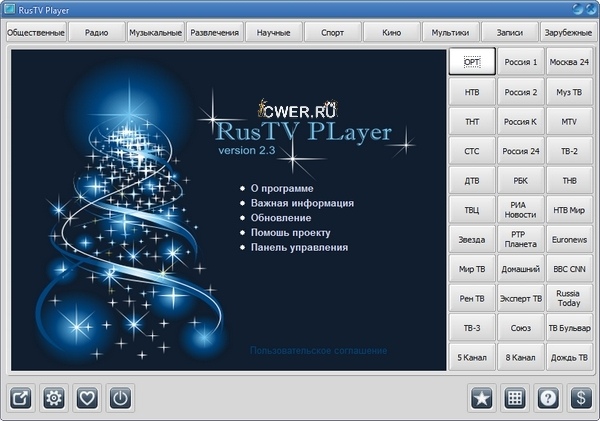Image resolution: width=600 pixels, height=421 pixels.
Task: Select the Кино category tab
Action: coord(391,33)
